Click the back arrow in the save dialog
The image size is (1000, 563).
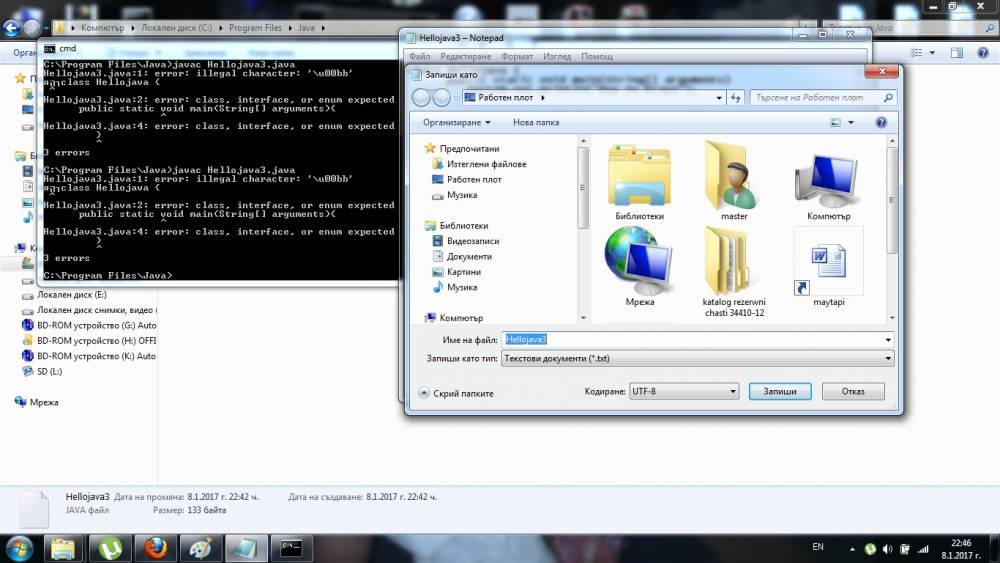pyautogui.click(x=421, y=98)
